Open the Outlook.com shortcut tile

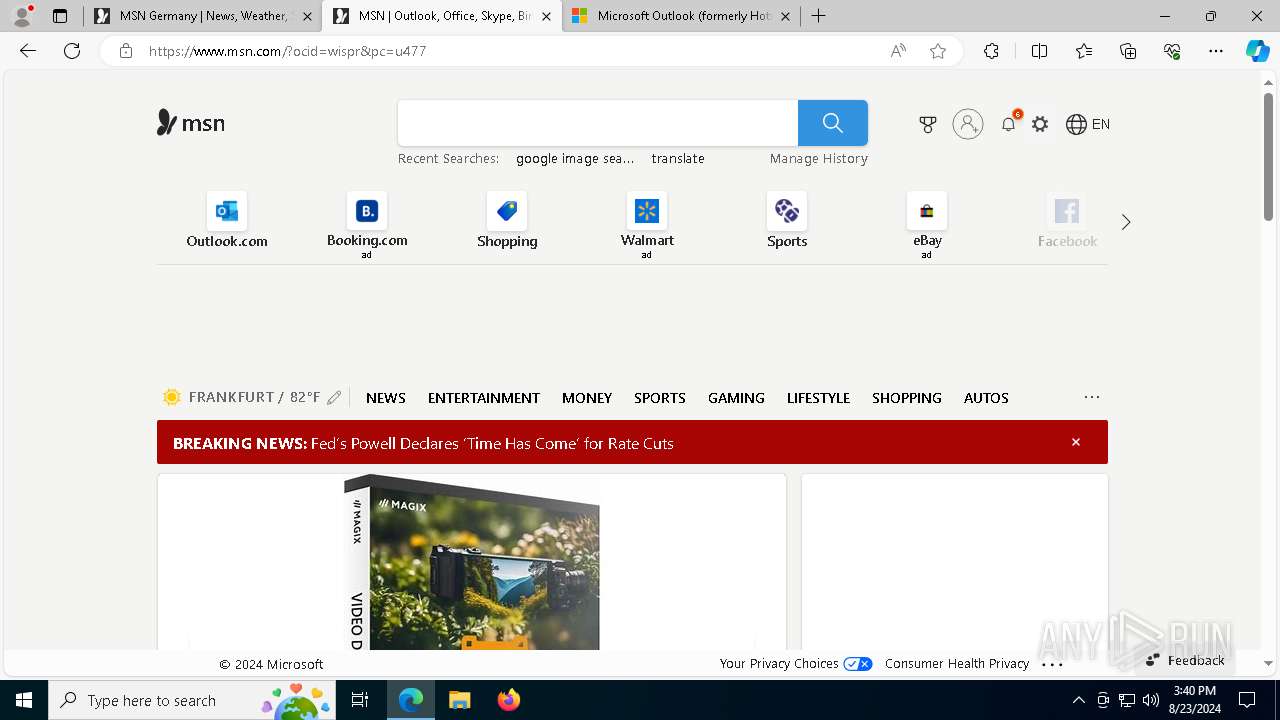[x=227, y=221]
